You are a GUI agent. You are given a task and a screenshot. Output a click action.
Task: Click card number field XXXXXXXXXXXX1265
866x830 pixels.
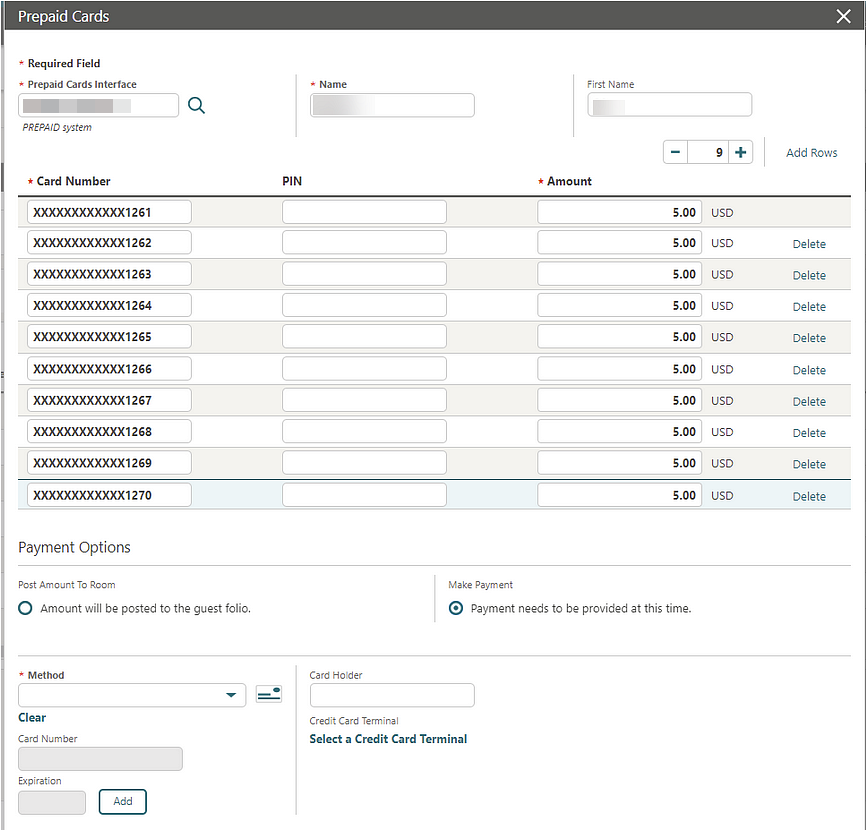click(x=109, y=336)
